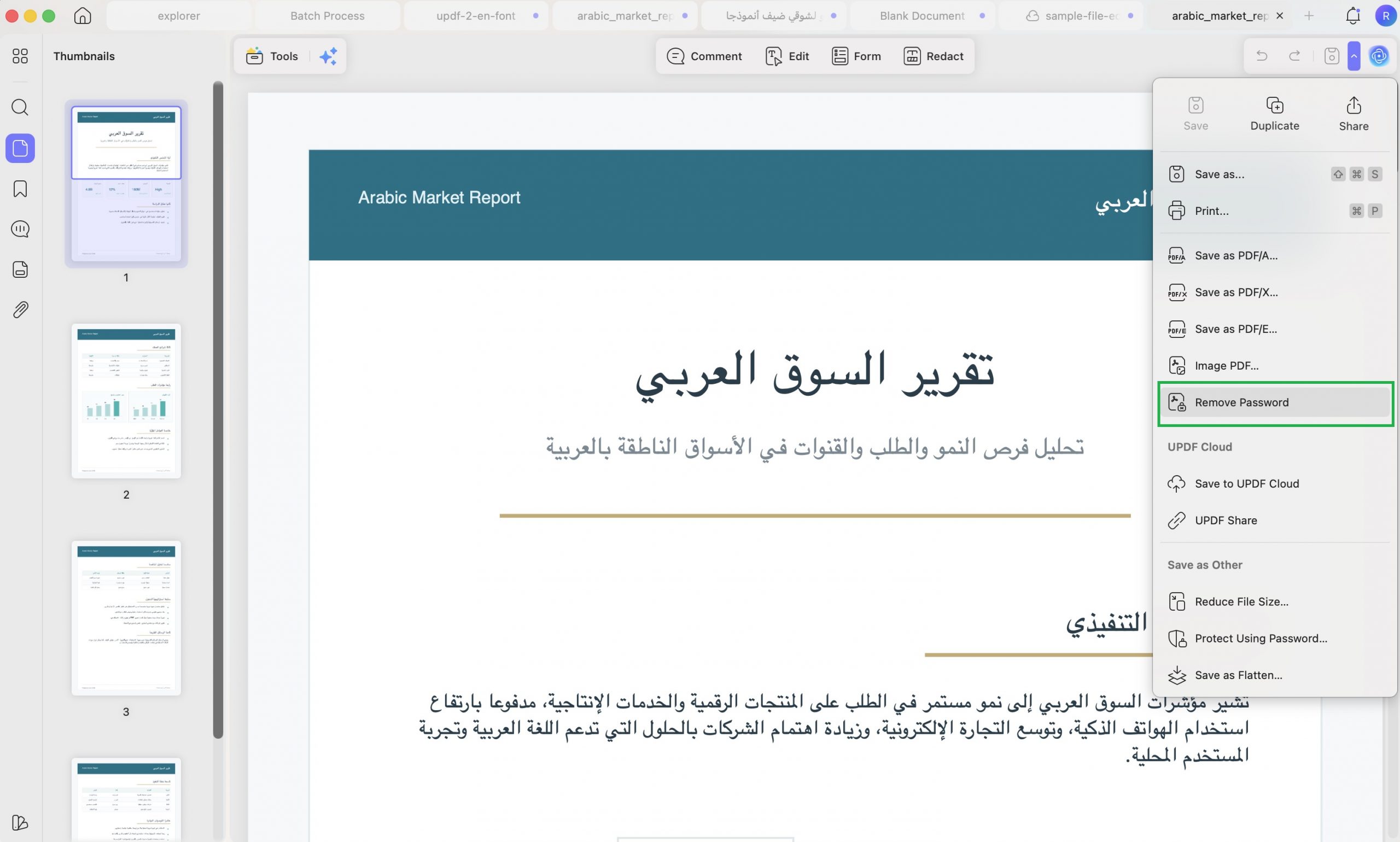Click the Arabic Market Report header text
The height and width of the screenshot is (842, 1400).
pyautogui.click(x=439, y=197)
